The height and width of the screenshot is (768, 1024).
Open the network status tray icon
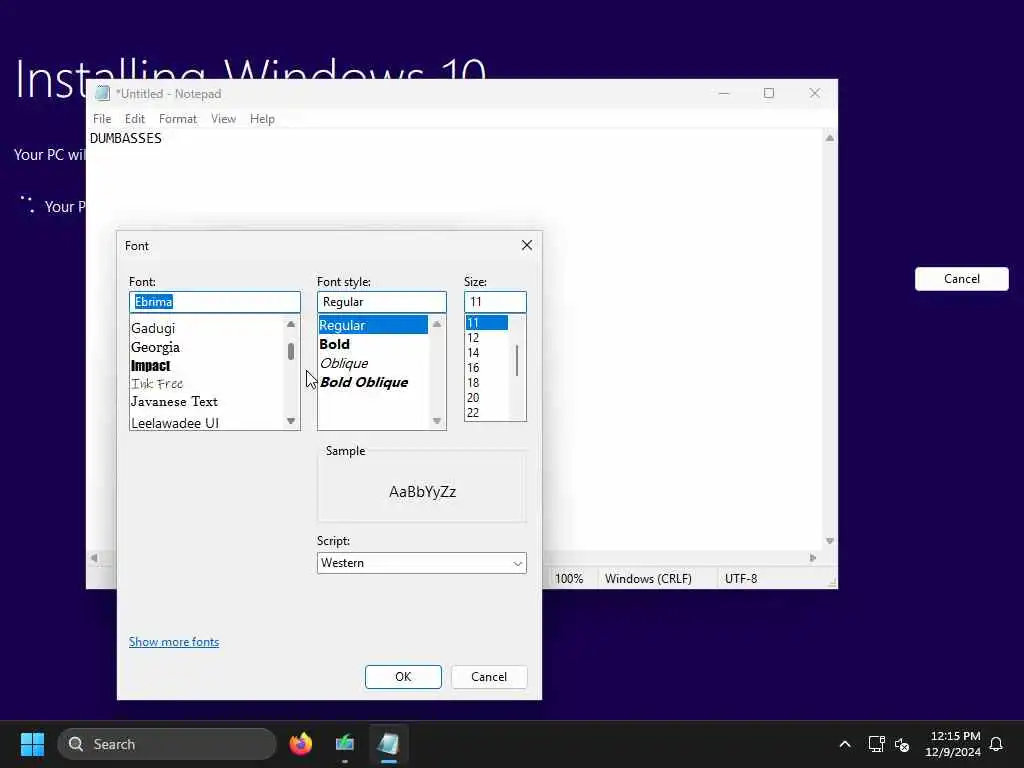click(x=876, y=744)
